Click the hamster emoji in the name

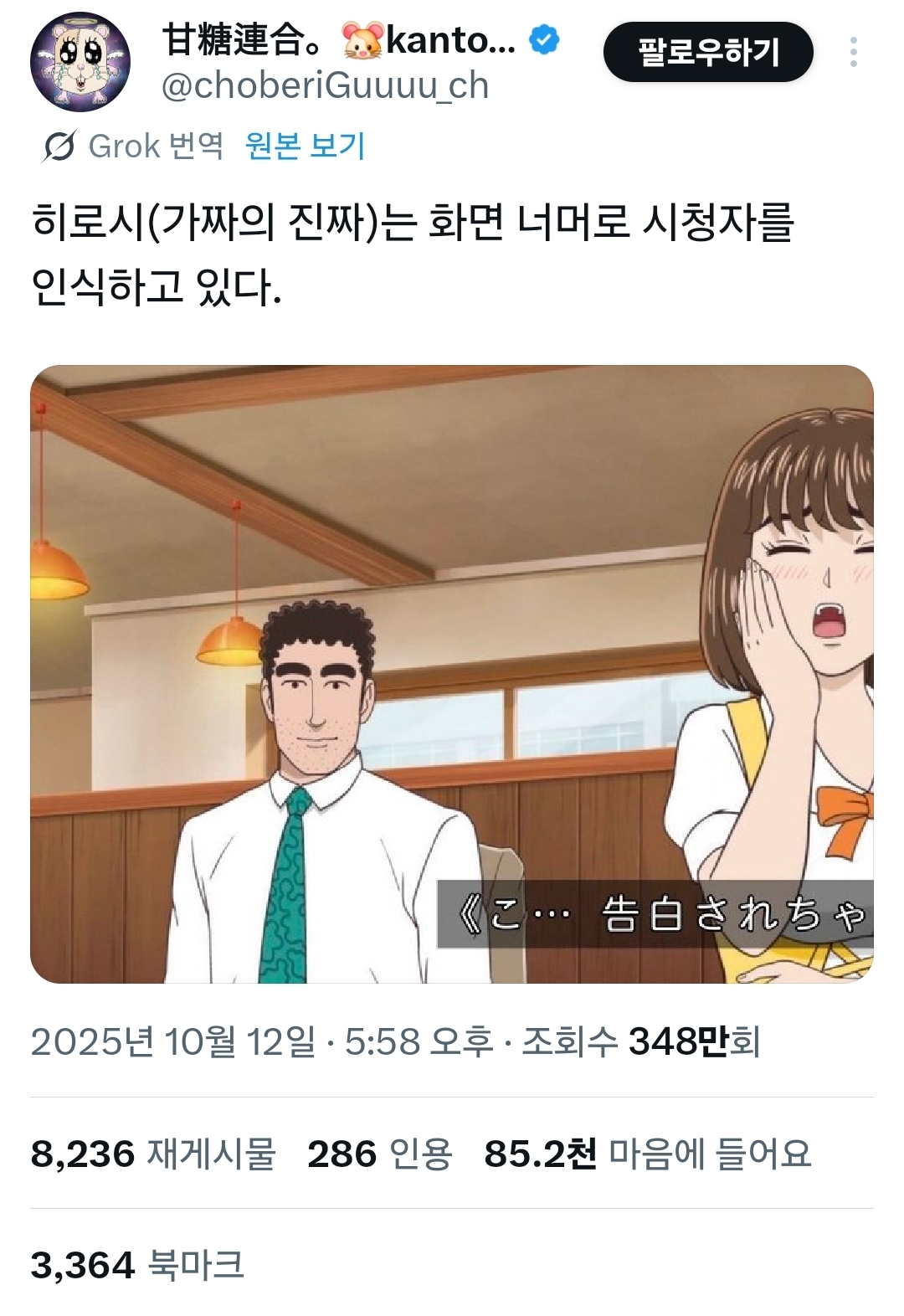[363, 40]
